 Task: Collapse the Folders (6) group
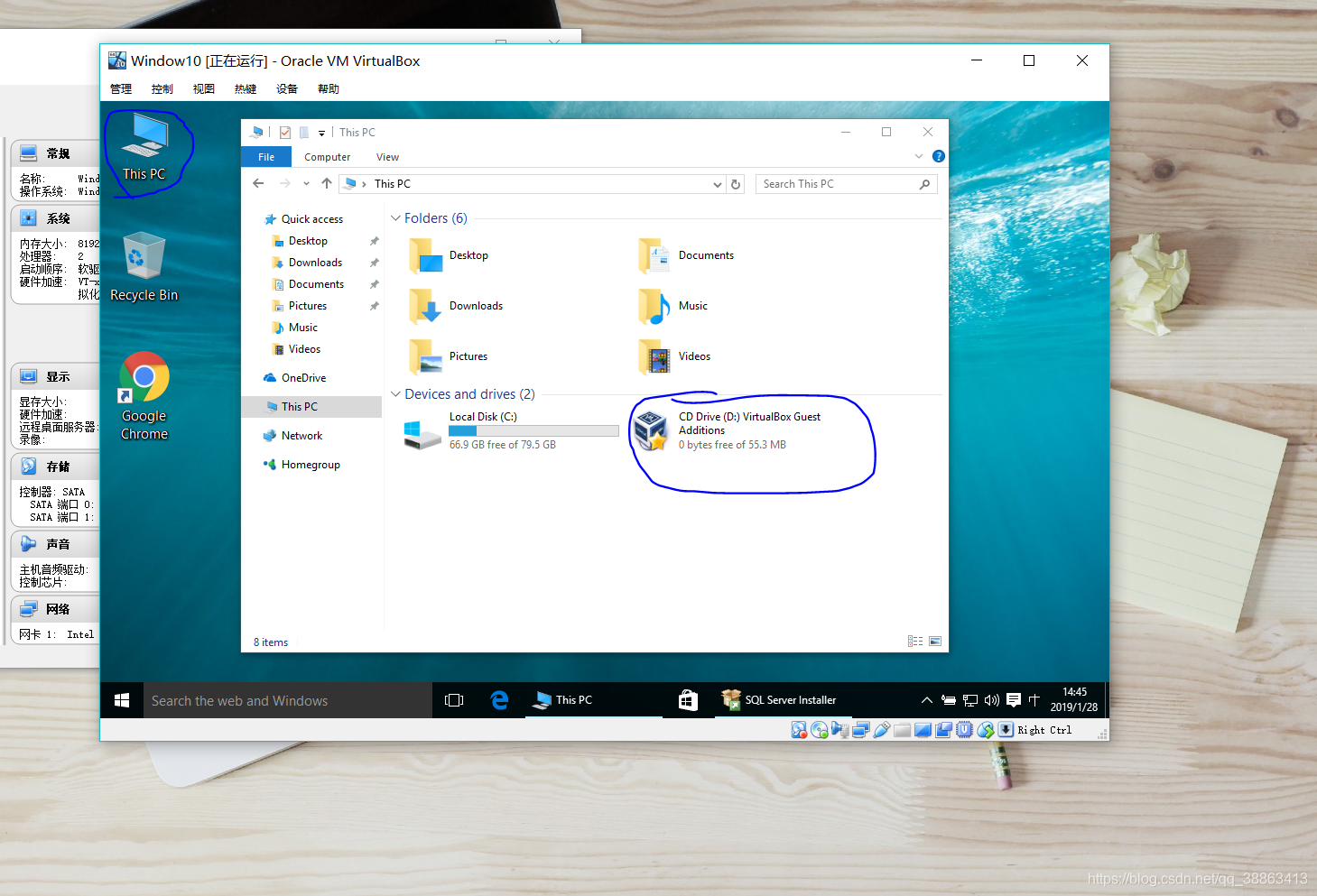[x=395, y=218]
